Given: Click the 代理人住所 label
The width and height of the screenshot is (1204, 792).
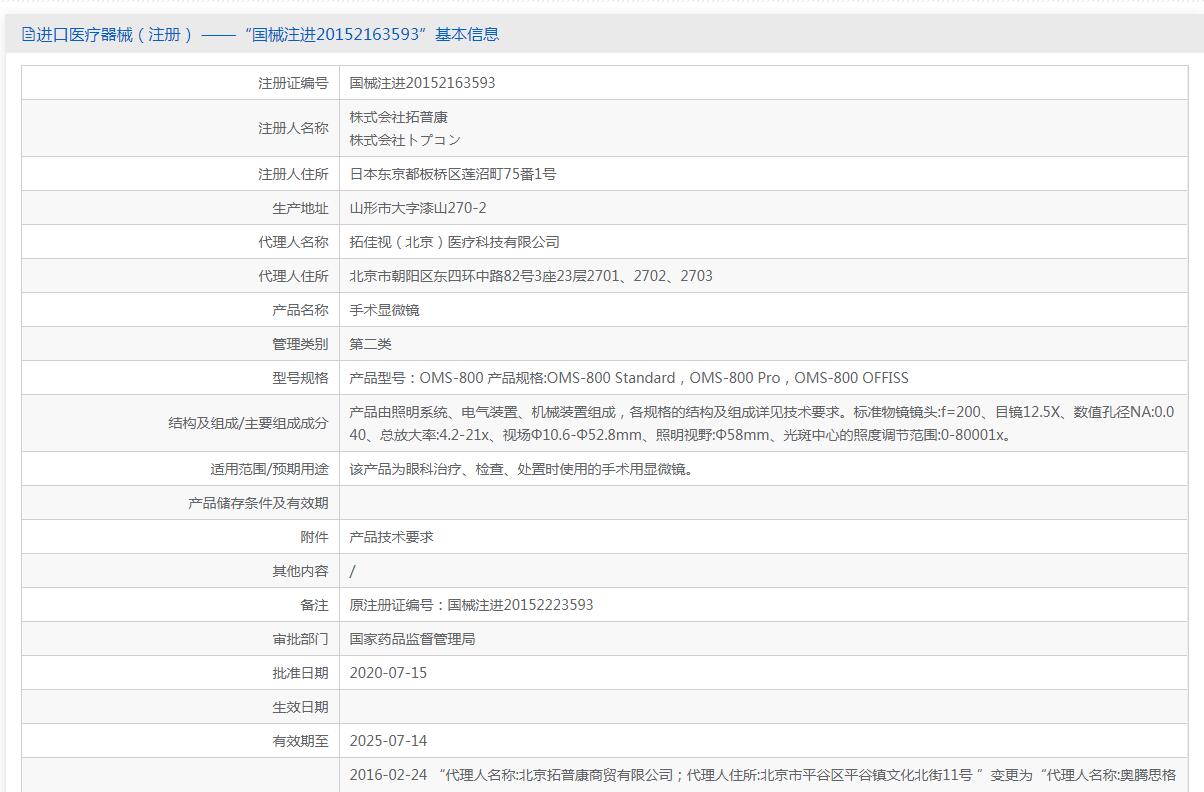Looking at the screenshot, I should (x=293, y=276).
